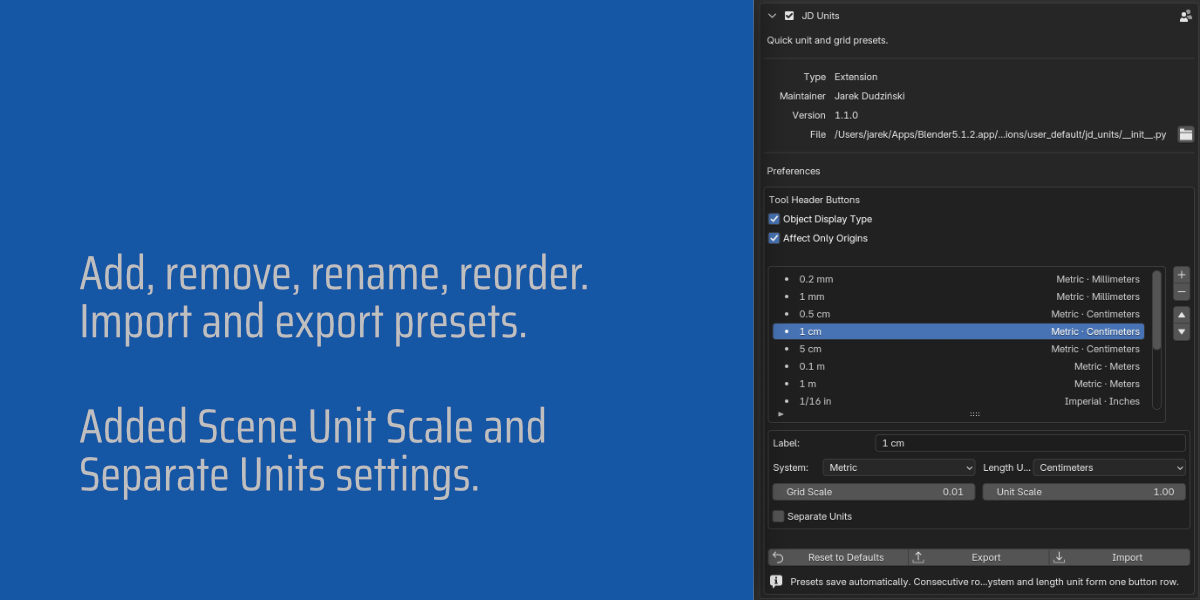Add a new preset with plus button
The width and height of the screenshot is (1200, 600).
[x=1181, y=275]
